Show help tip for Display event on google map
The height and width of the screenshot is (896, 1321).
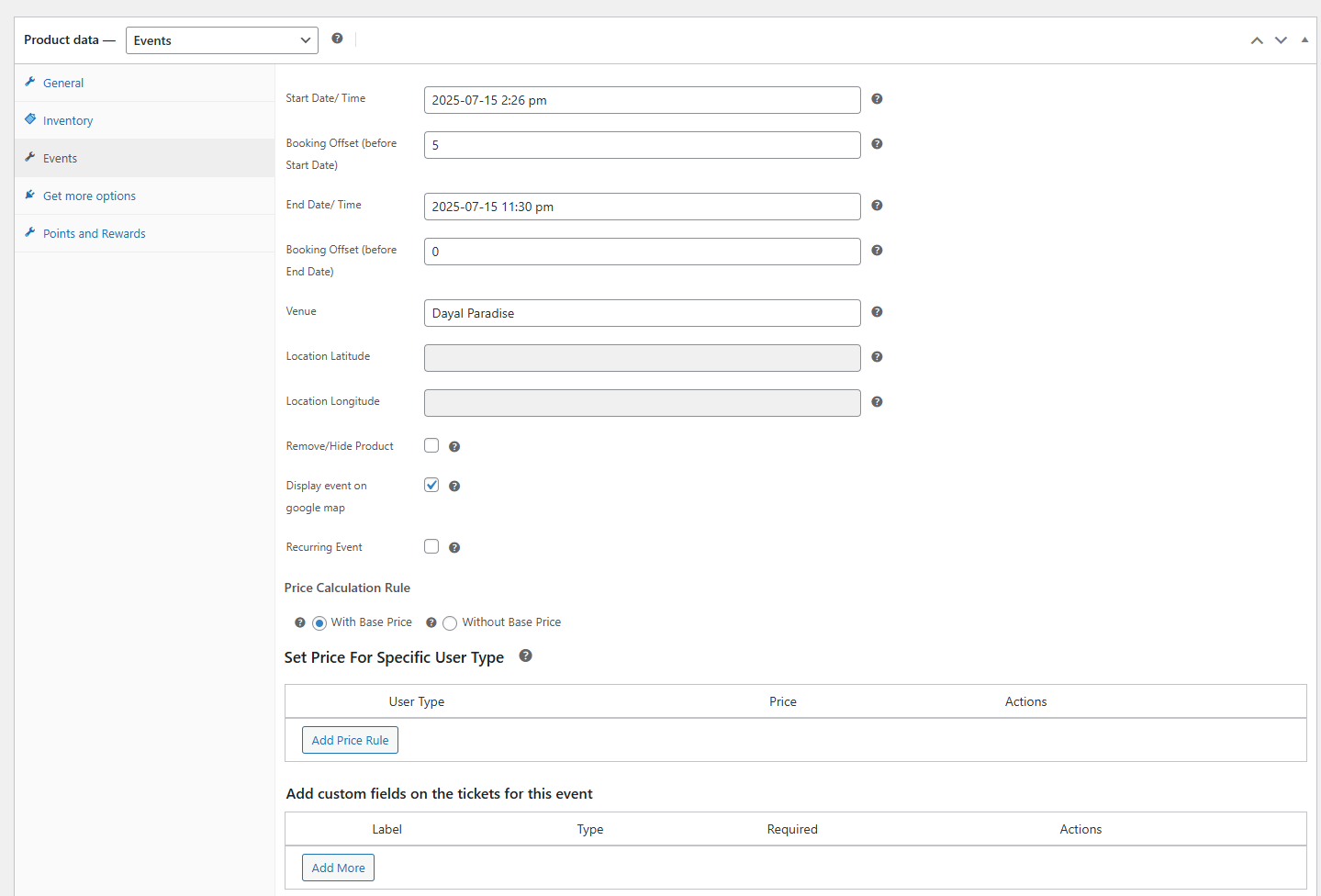tap(454, 487)
